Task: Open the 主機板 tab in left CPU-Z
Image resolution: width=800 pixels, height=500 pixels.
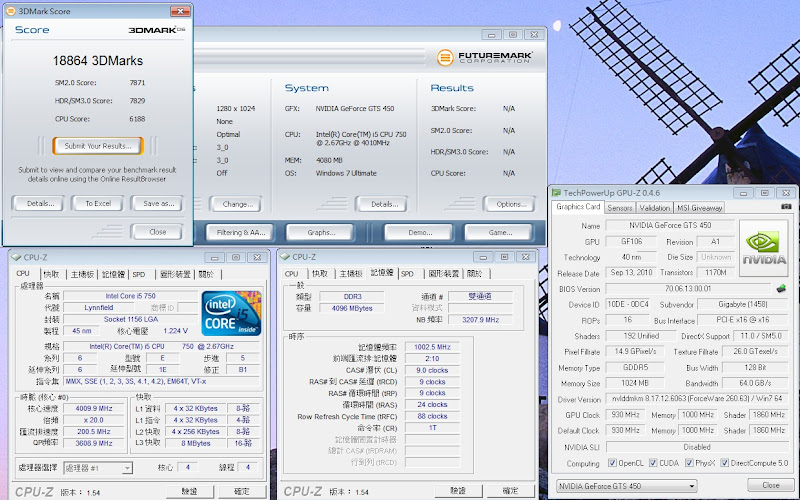Action: tap(82, 274)
